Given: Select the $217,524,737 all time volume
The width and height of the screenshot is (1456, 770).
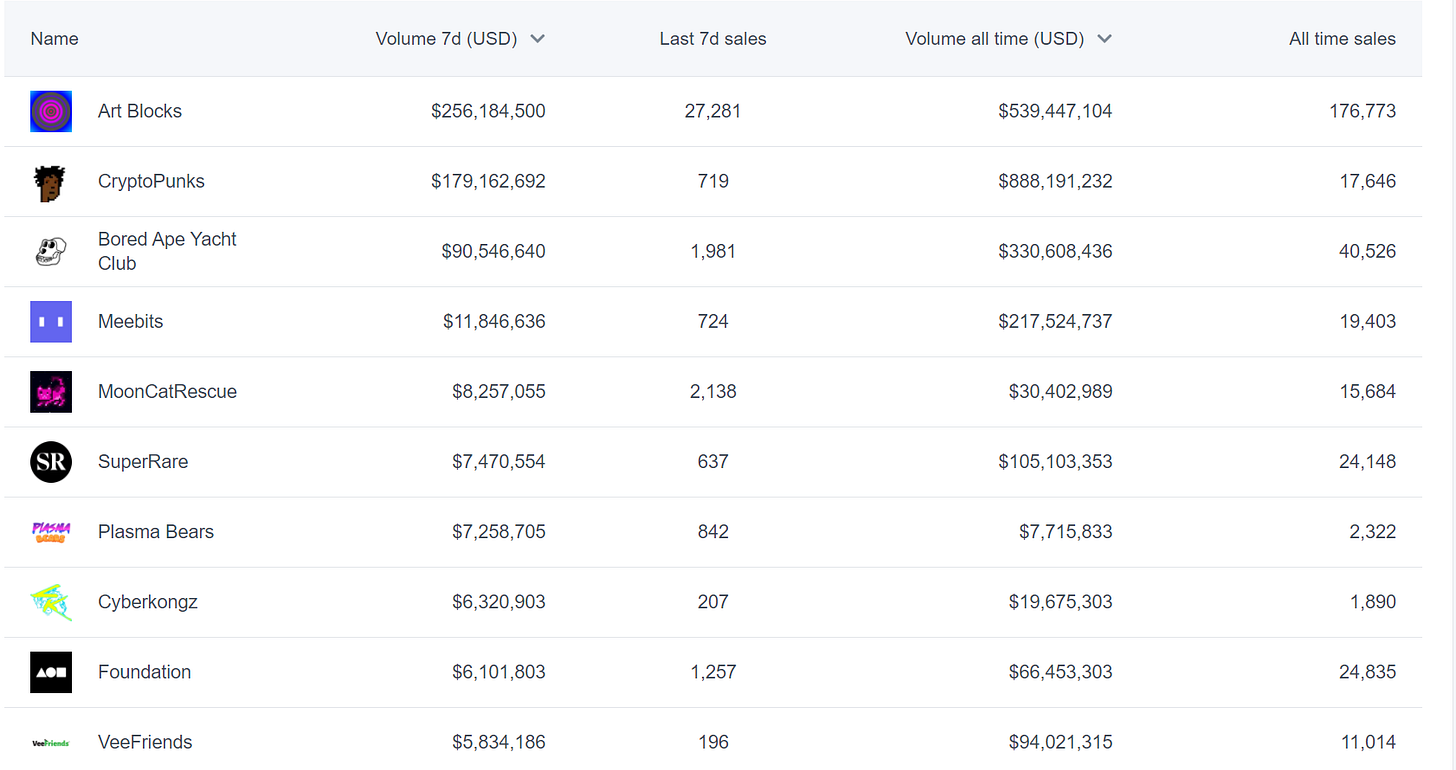Looking at the screenshot, I should (x=1055, y=321).
